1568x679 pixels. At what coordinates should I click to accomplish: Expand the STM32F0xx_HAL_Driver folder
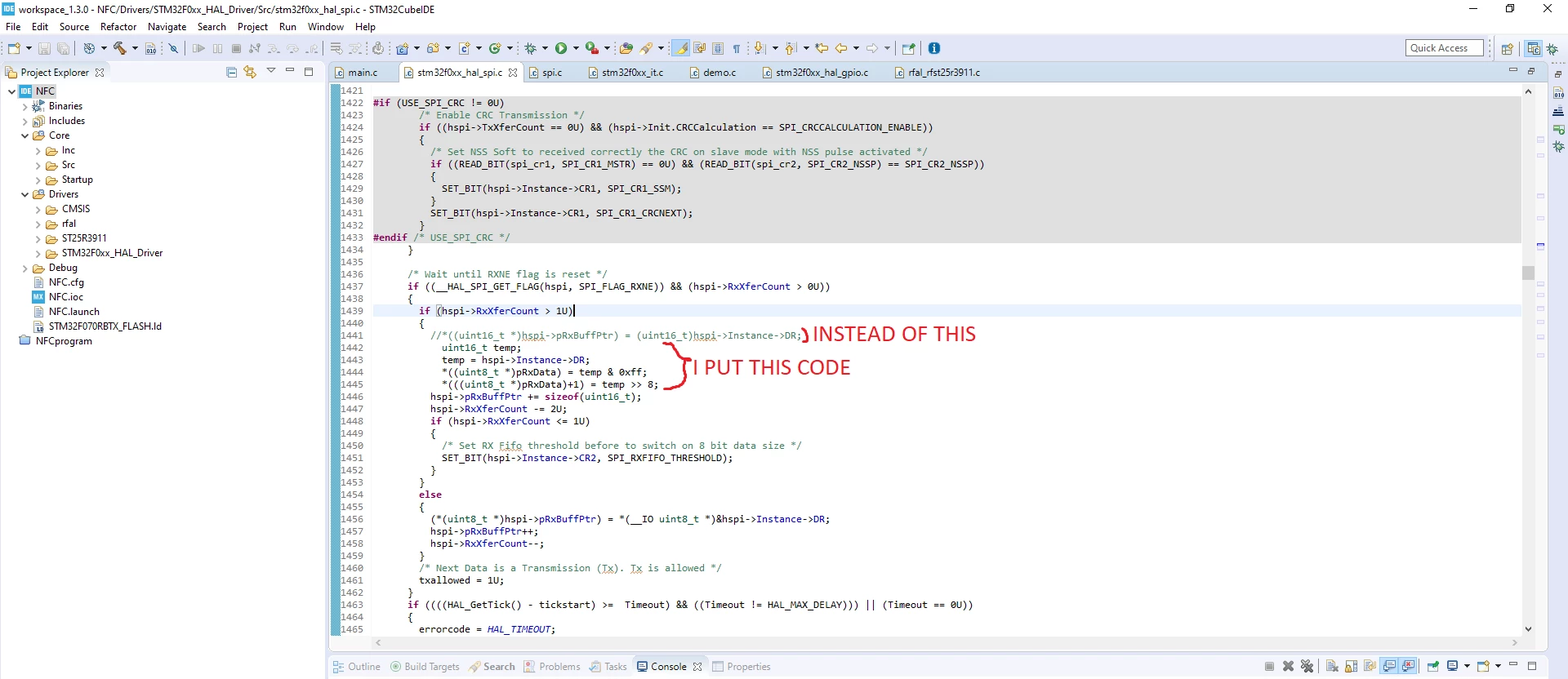(x=38, y=253)
